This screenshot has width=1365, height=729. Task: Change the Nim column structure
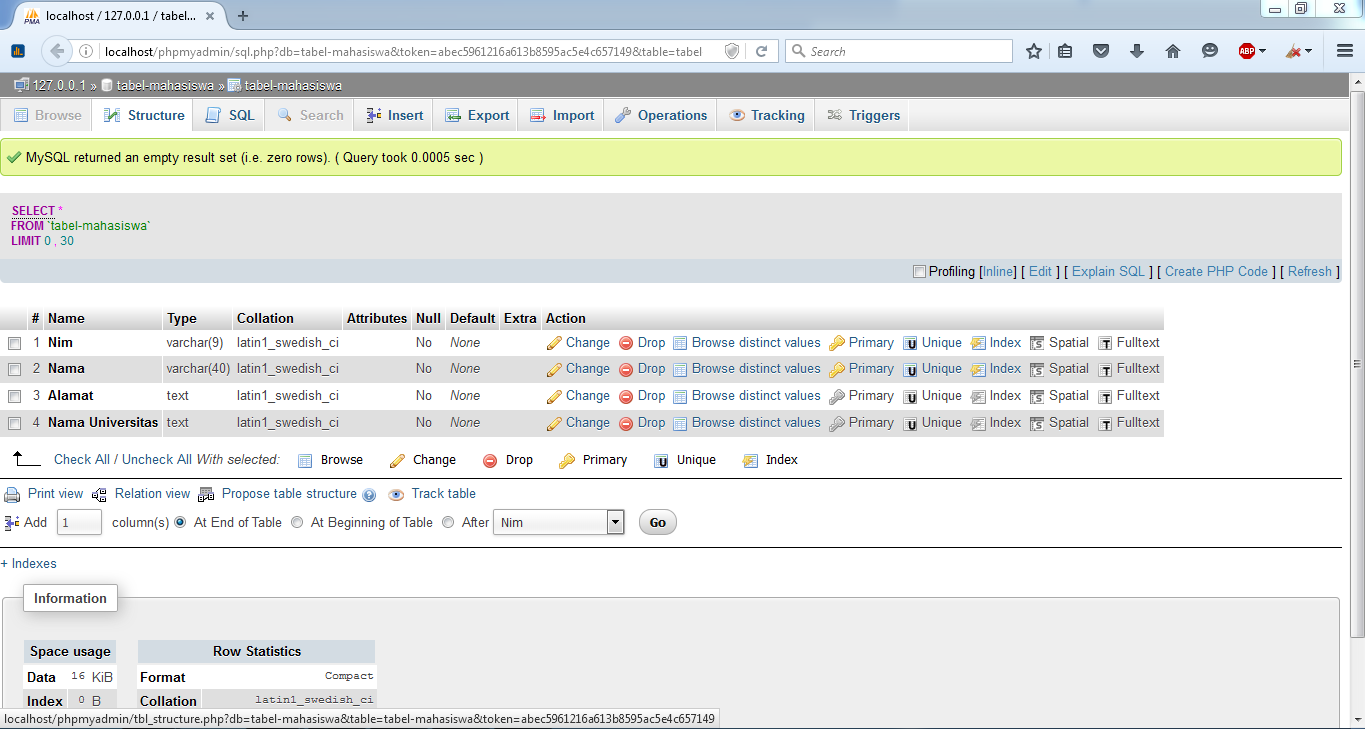586,342
